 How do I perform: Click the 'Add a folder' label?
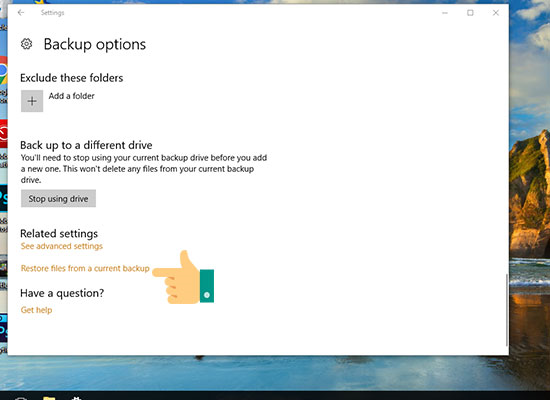72,96
